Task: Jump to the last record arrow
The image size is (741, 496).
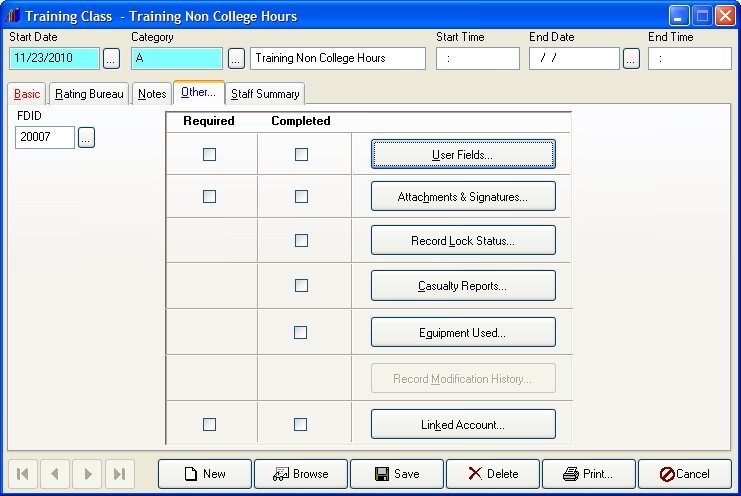Action: [x=119, y=474]
